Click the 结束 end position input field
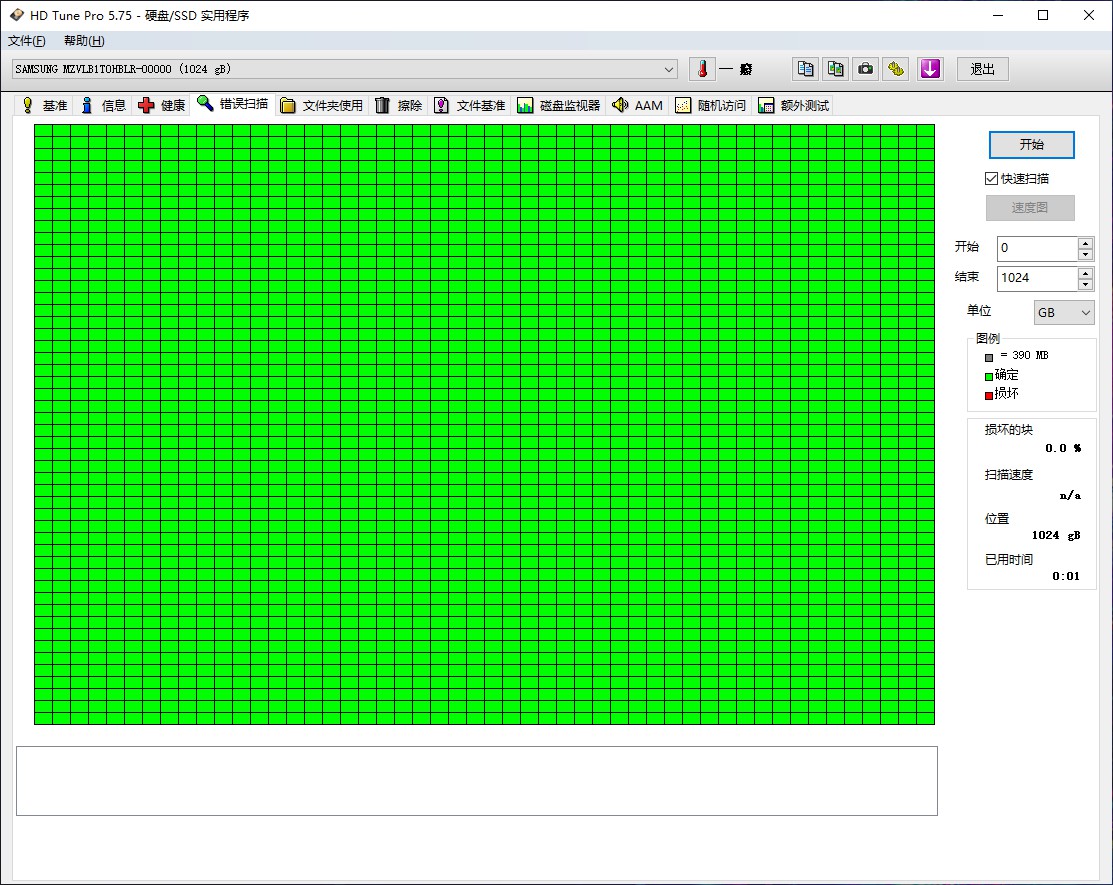 pos(1036,278)
